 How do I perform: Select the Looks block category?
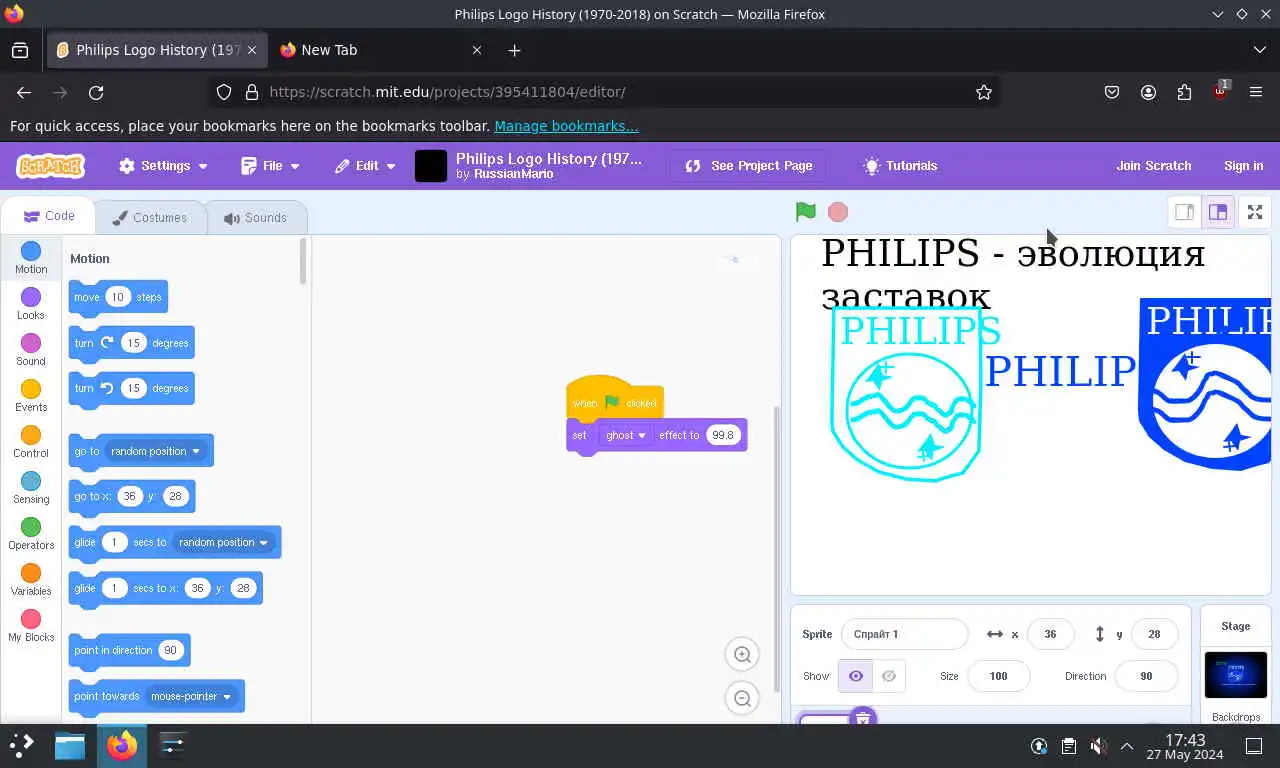31,304
